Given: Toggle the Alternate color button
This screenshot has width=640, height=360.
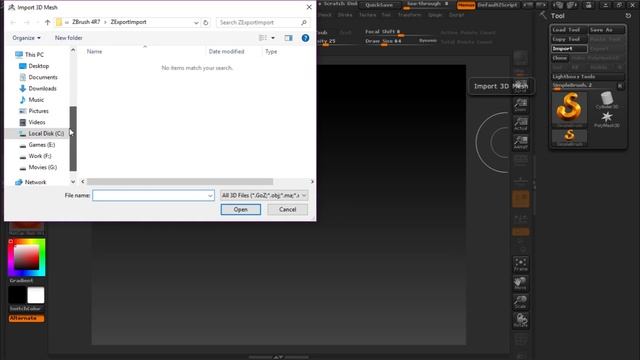Looking at the screenshot, I should pyautogui.click(x=27, y=318).
